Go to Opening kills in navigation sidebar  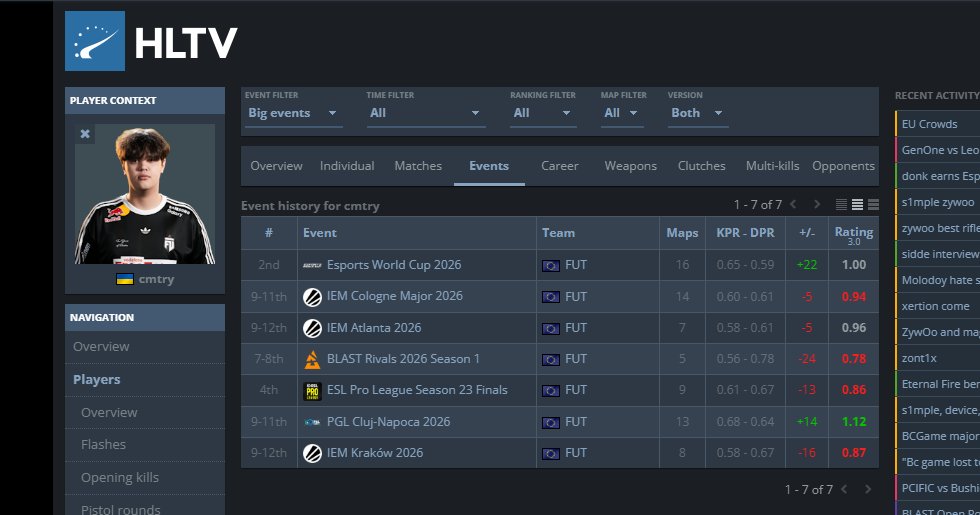[145, 478]
